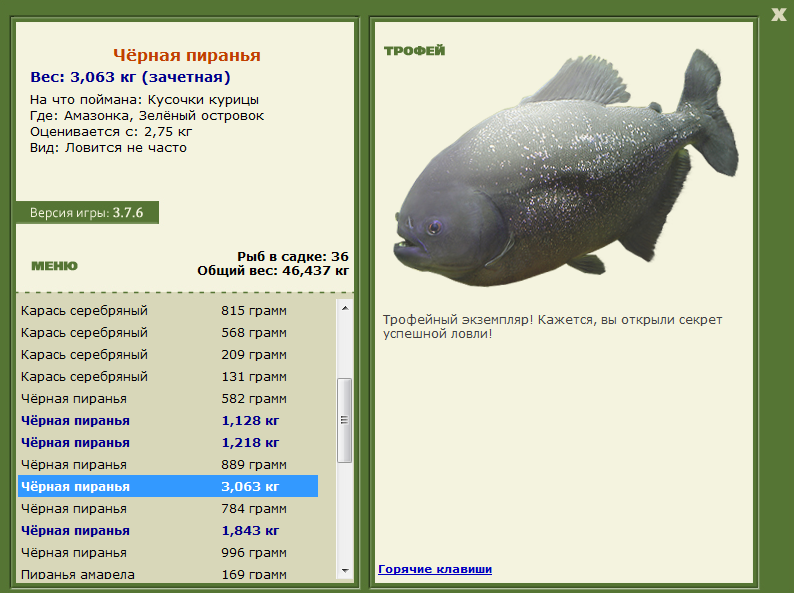Click Оценивается с: 2,75 кг line

click(x=111, y=132)
